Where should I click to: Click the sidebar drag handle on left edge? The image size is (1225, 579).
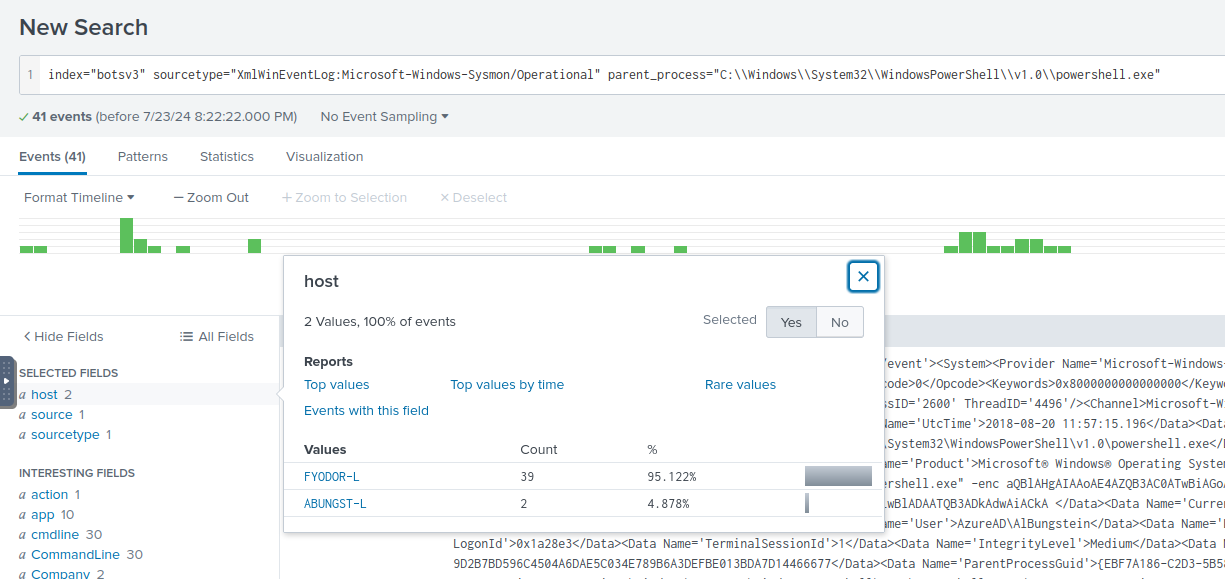[7, 381]
